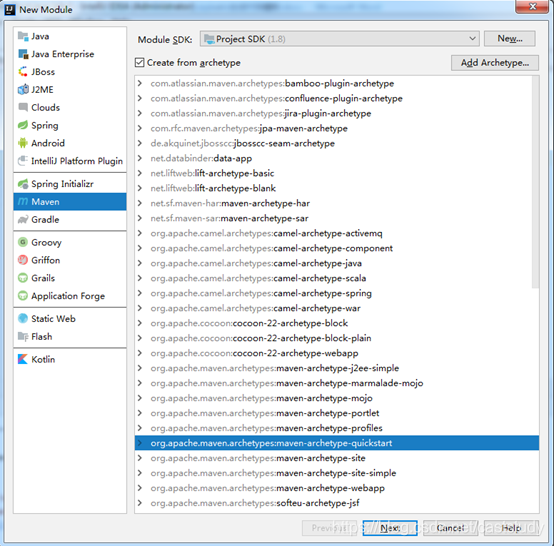Select maven-archetype-marmalade-mojo row
The width and height of the screenshot is (554, 546).
[x=337, y=383]
